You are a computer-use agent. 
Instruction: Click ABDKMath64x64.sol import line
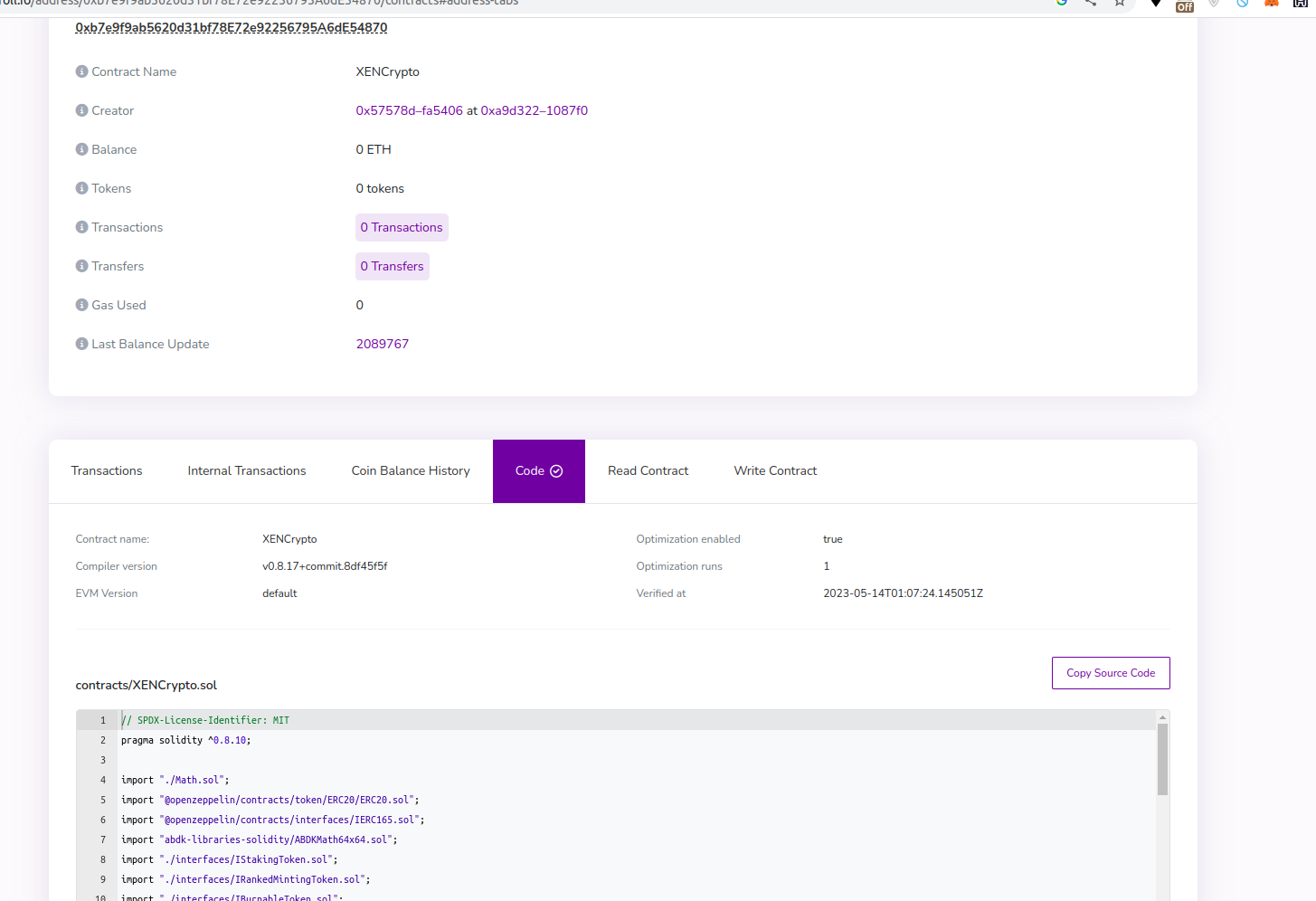point(260,839)
